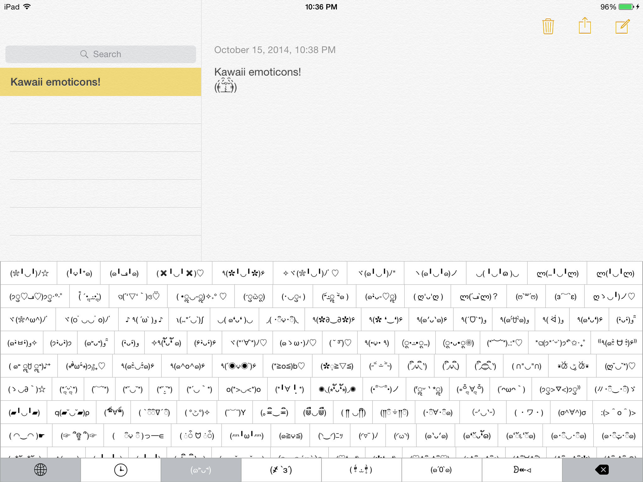Delete the note with trash icon
The width and height of the screenshot is (643, 482).
coord(548,26)
